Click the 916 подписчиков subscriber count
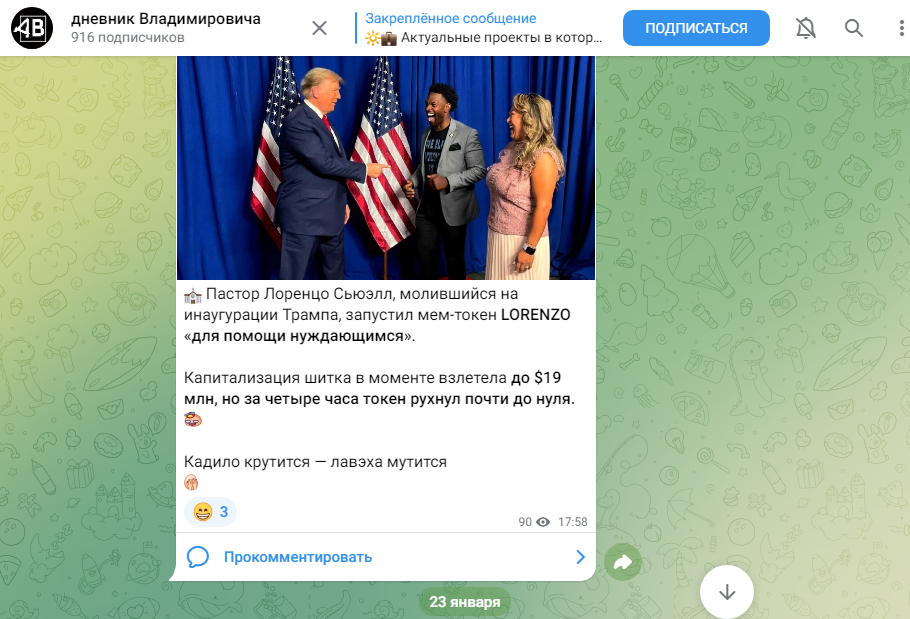The image size is (910, 619). pyautogui.click(x=128, y=38)
